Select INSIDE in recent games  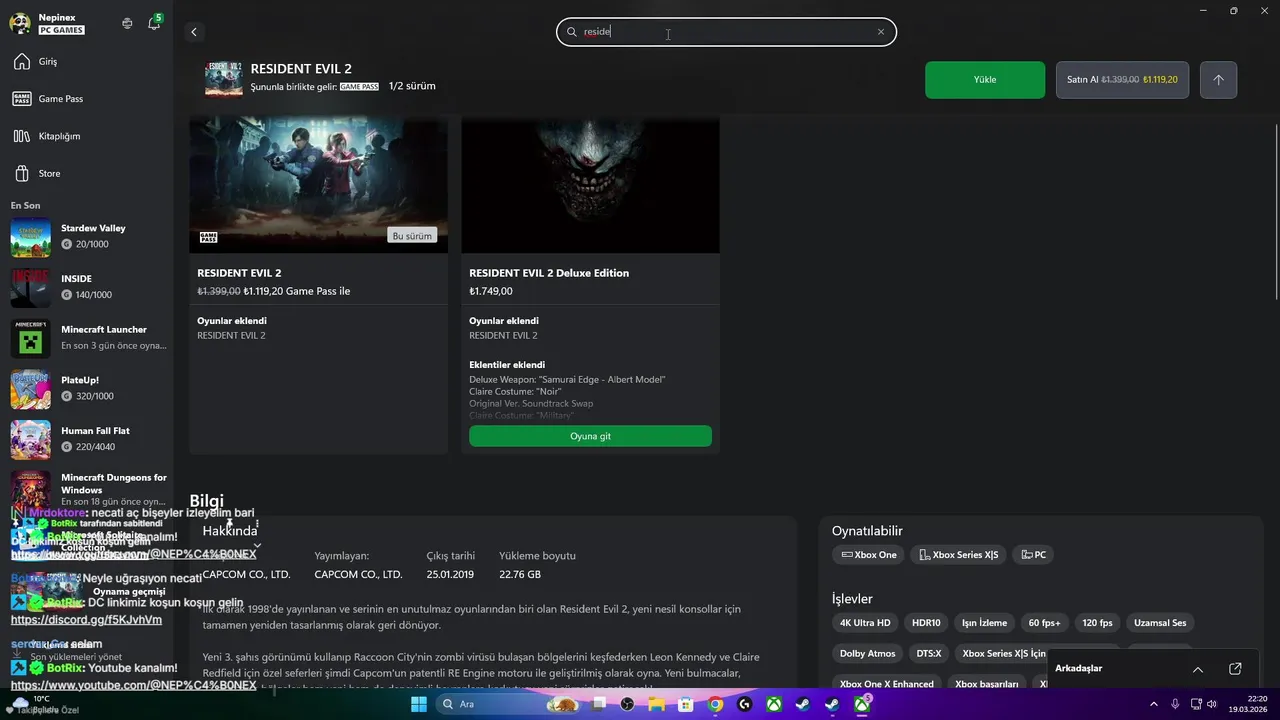point(87,287)
